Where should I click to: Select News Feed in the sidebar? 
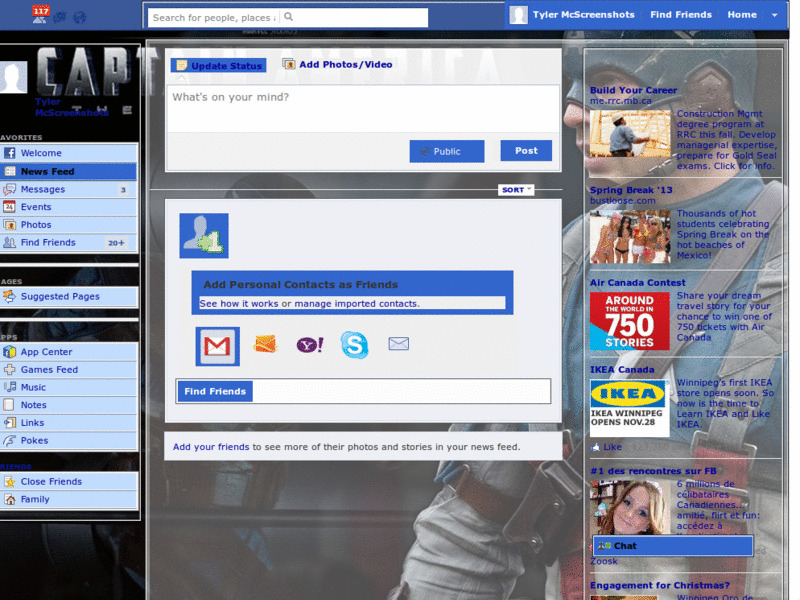69,171
